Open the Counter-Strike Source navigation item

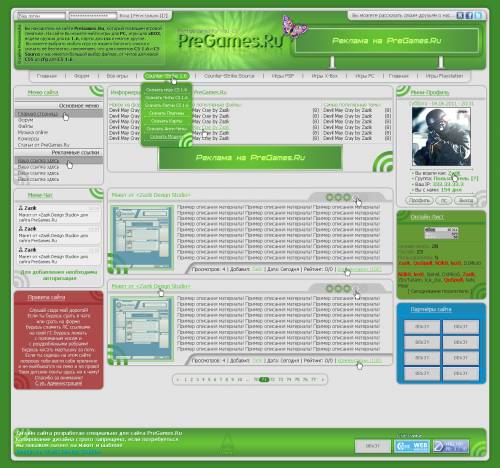click(x=229, y=76)
